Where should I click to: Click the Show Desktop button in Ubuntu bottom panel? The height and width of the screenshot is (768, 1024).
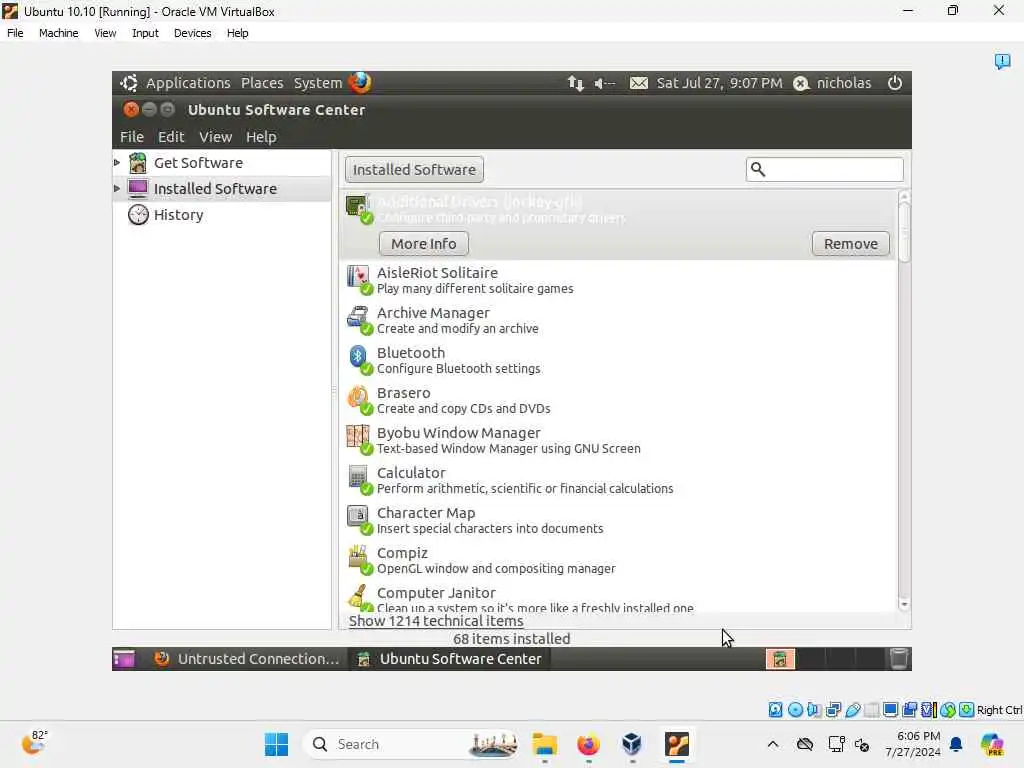123,659
